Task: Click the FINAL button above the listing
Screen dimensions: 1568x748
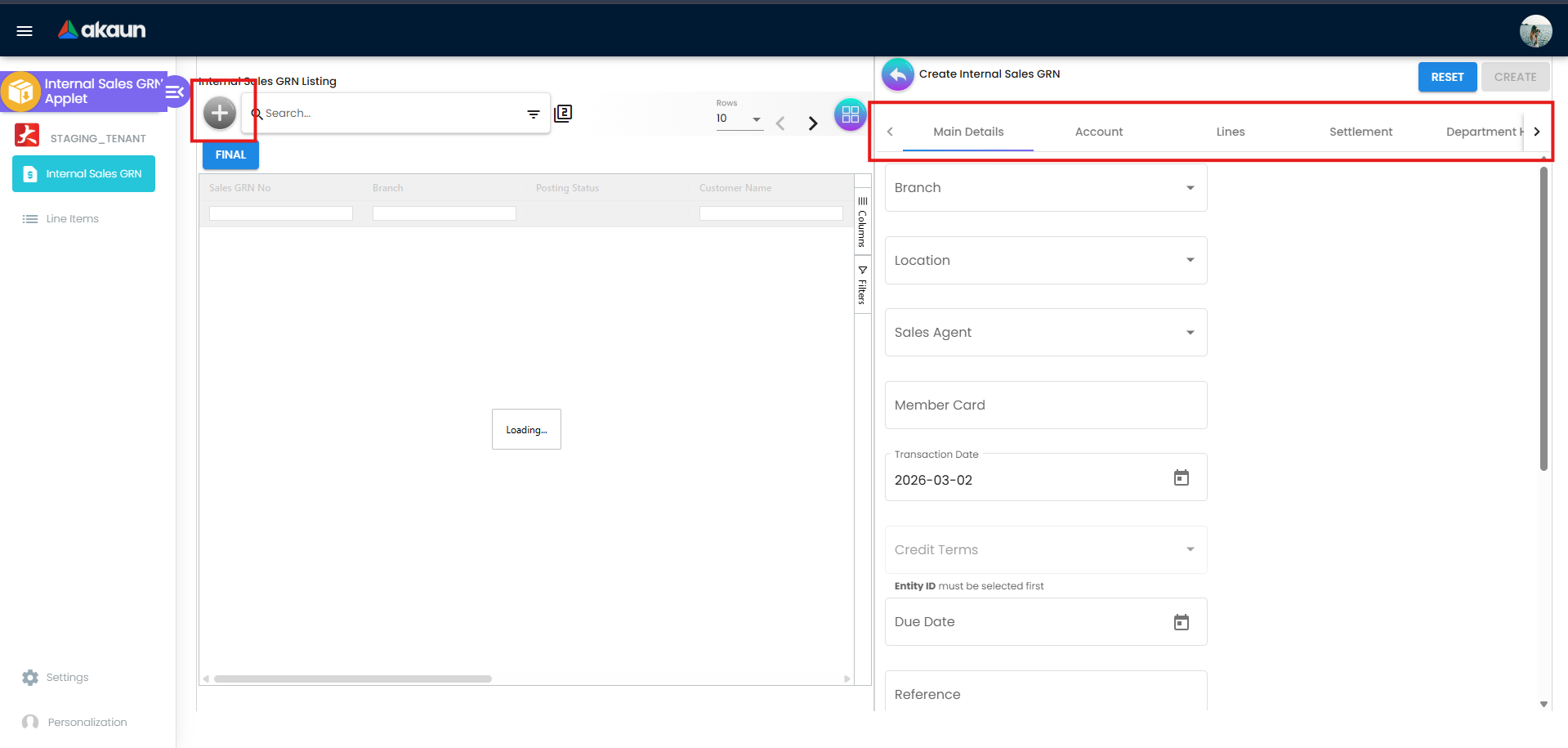Action: click(230, 155)
